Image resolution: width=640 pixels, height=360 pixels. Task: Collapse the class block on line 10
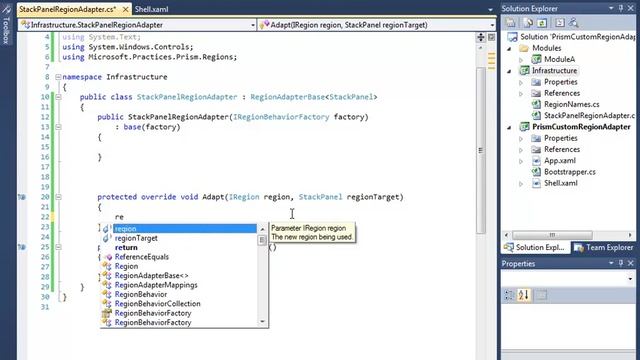point(58,97)
